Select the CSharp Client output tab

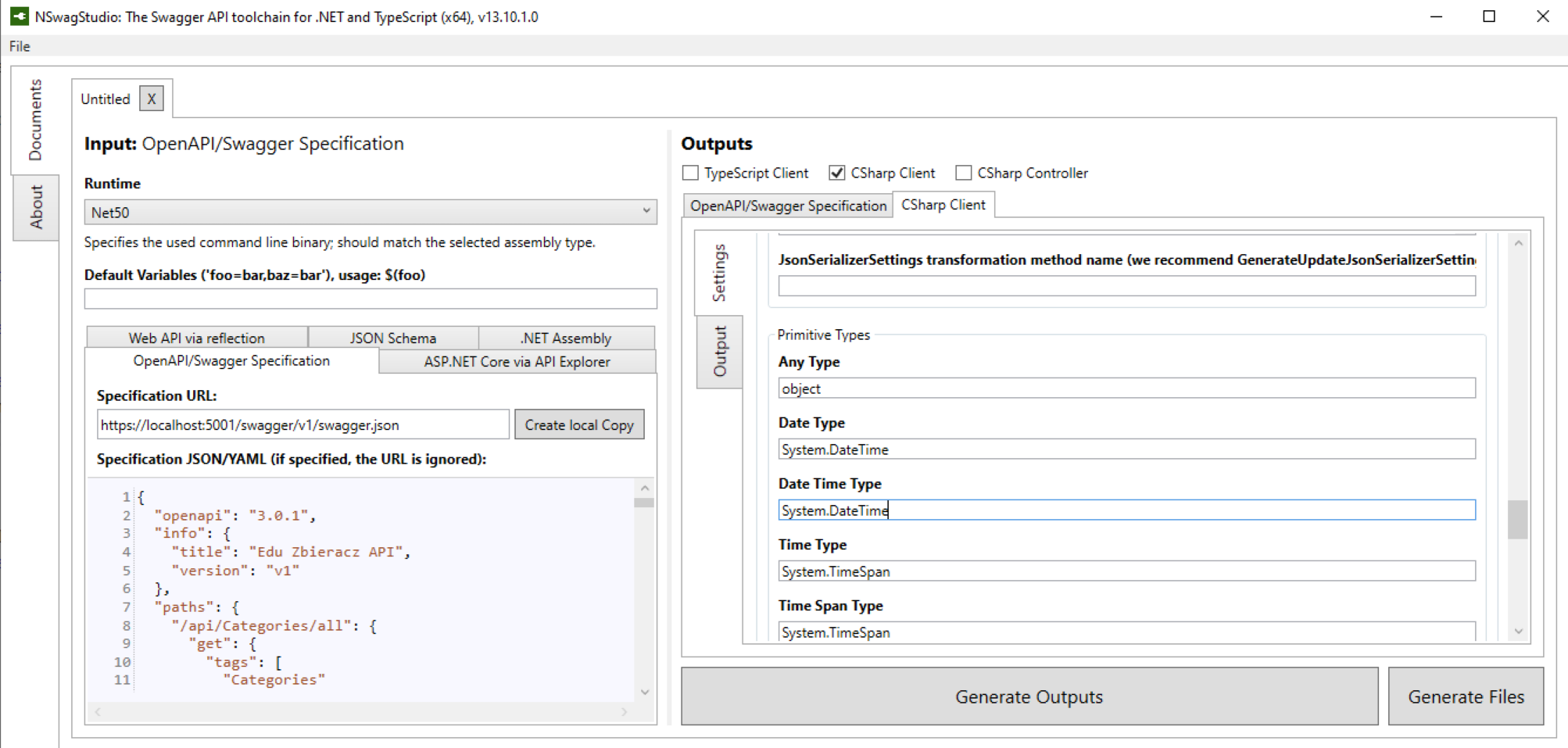(x=943, y=204)
